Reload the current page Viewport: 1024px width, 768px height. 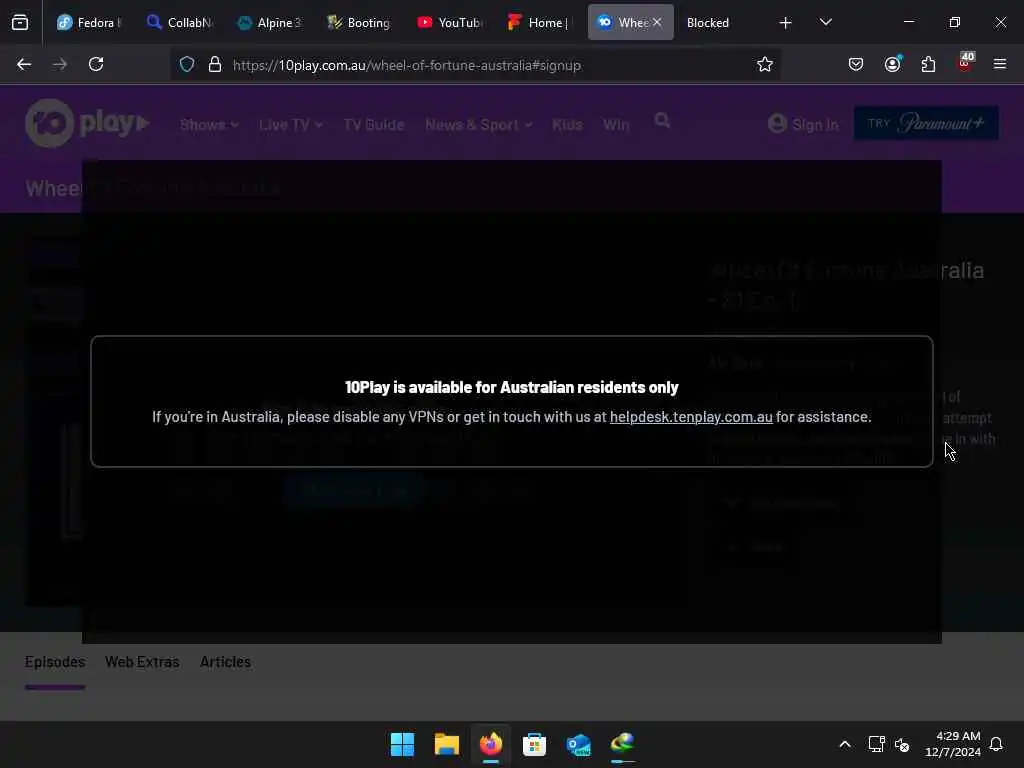[96, 64]
